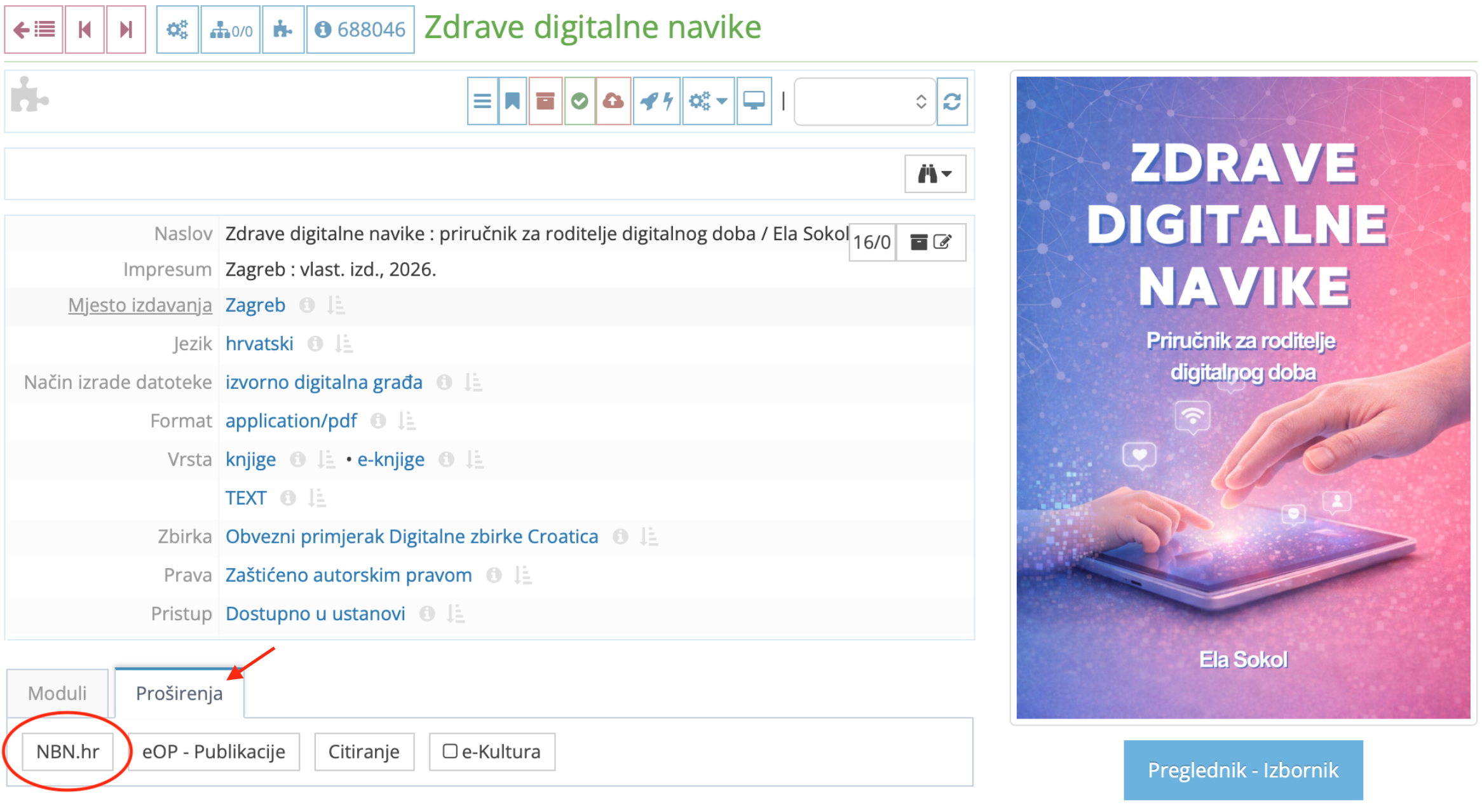Click the bookmark icon in the toolbar
The height and width of the screenshot is (812, 1482).
point(512,100)
